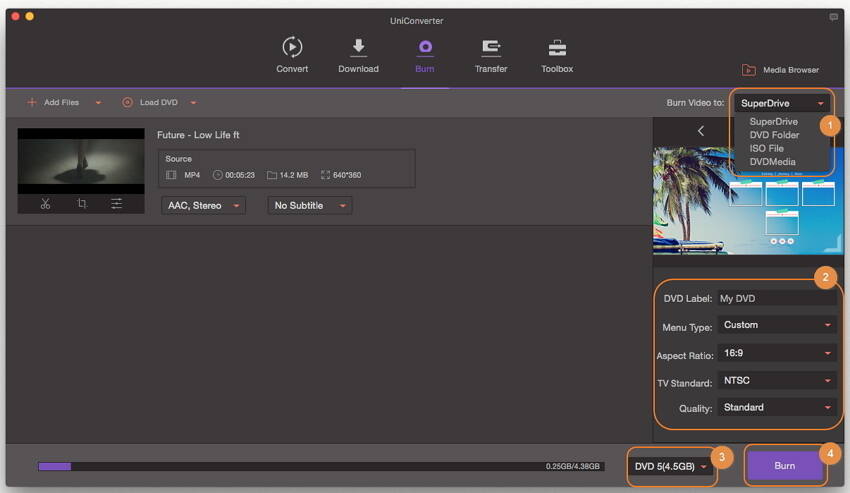Click the resolution frame icon
This screenshot has width=850, height=493.
point(325,175)
